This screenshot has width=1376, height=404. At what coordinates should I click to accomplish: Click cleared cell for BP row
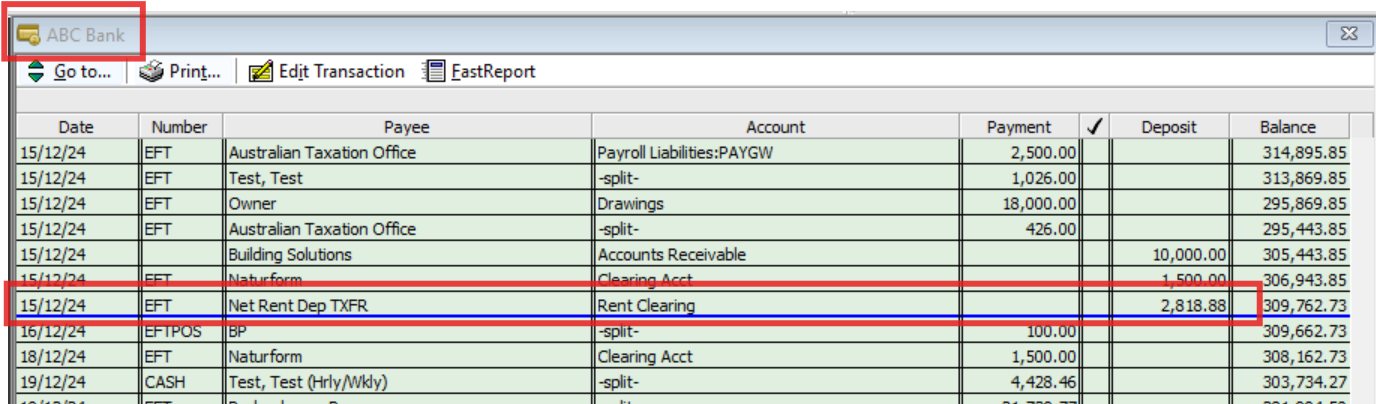pyautogui.click(x=1096, y=331)
